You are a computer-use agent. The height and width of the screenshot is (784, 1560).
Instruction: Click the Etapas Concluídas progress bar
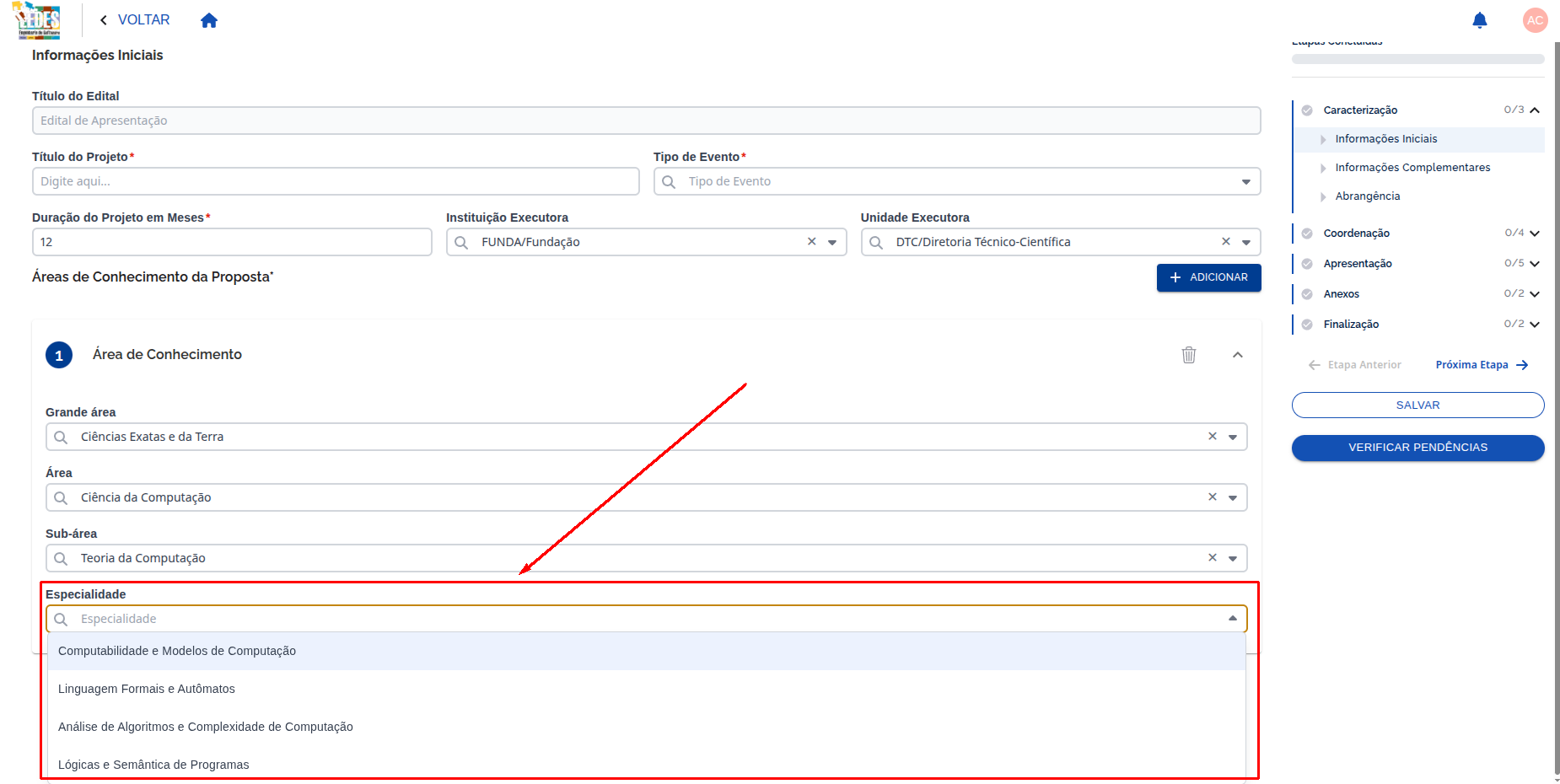point(1417,59)
